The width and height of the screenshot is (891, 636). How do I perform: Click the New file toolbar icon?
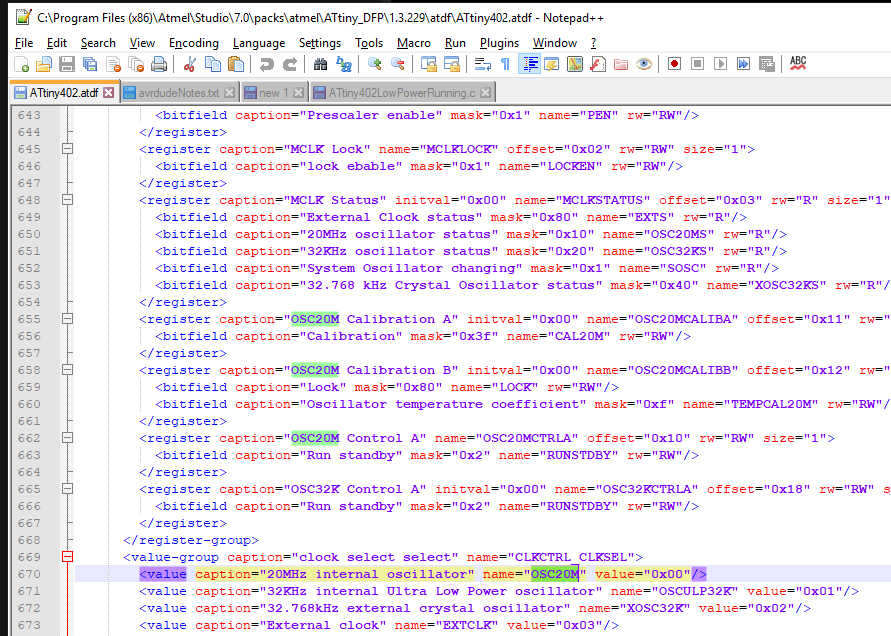(21, 64)
